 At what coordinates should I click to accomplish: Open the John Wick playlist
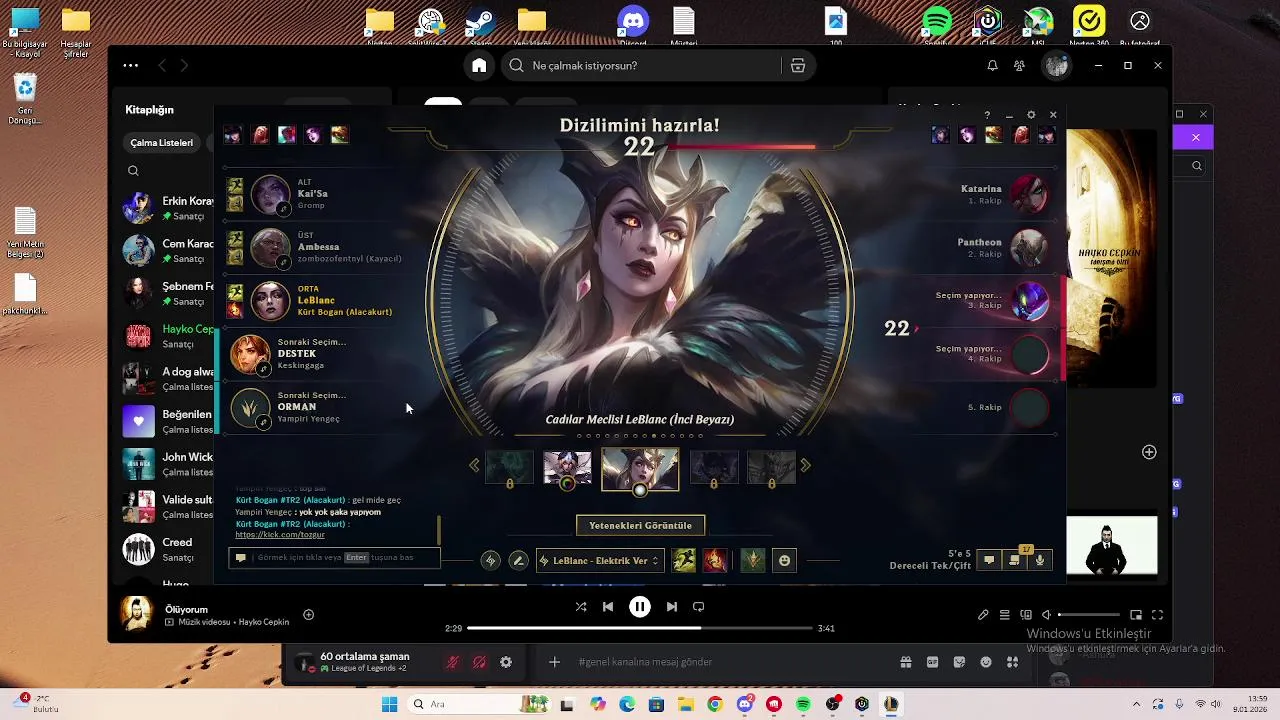pyautogui.click(x=168, y=464)
